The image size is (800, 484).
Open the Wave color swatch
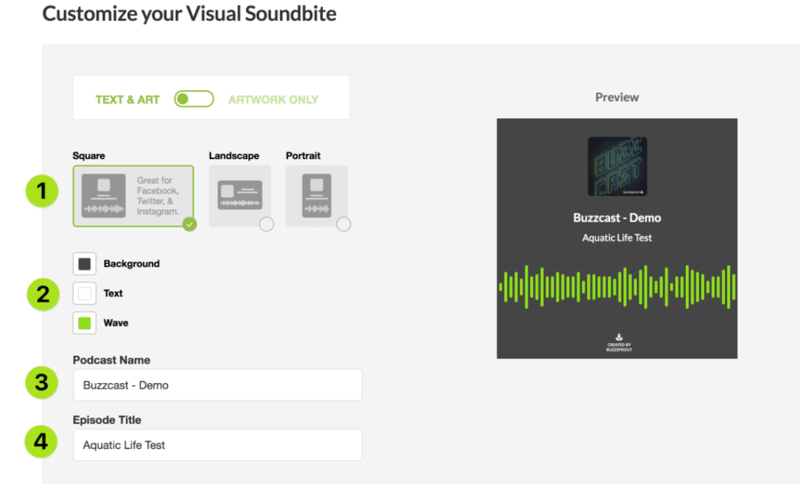coord(85,323)
